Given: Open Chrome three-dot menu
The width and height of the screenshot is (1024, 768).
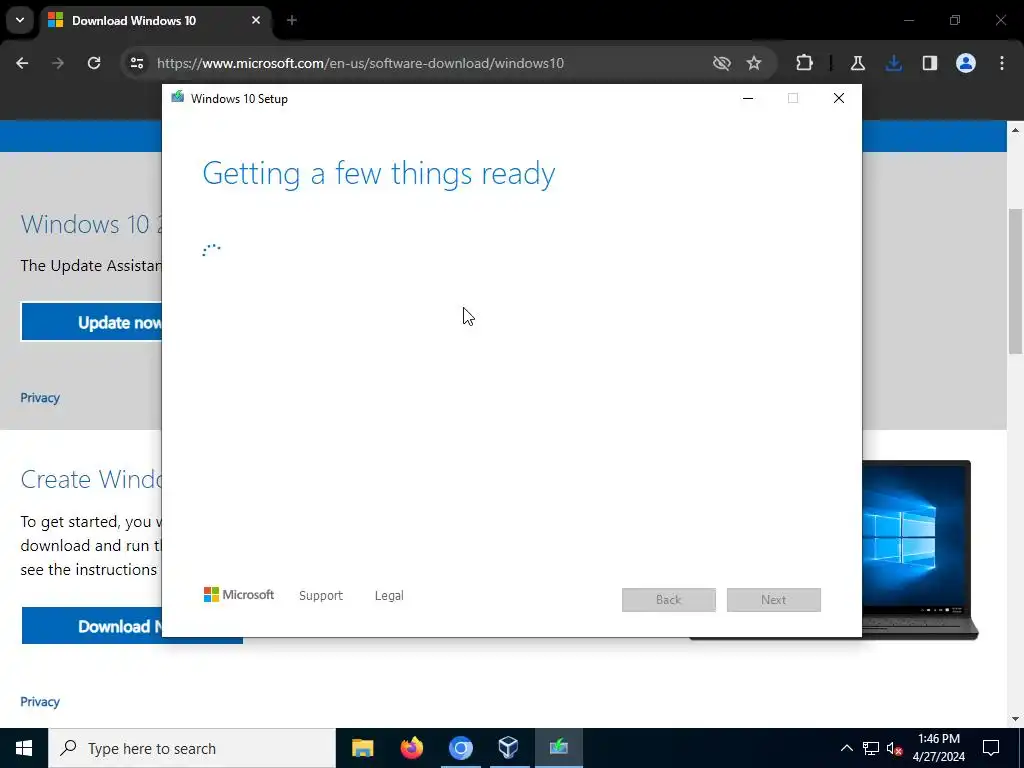Looking at the screenshot, I should pos(1002,63).
